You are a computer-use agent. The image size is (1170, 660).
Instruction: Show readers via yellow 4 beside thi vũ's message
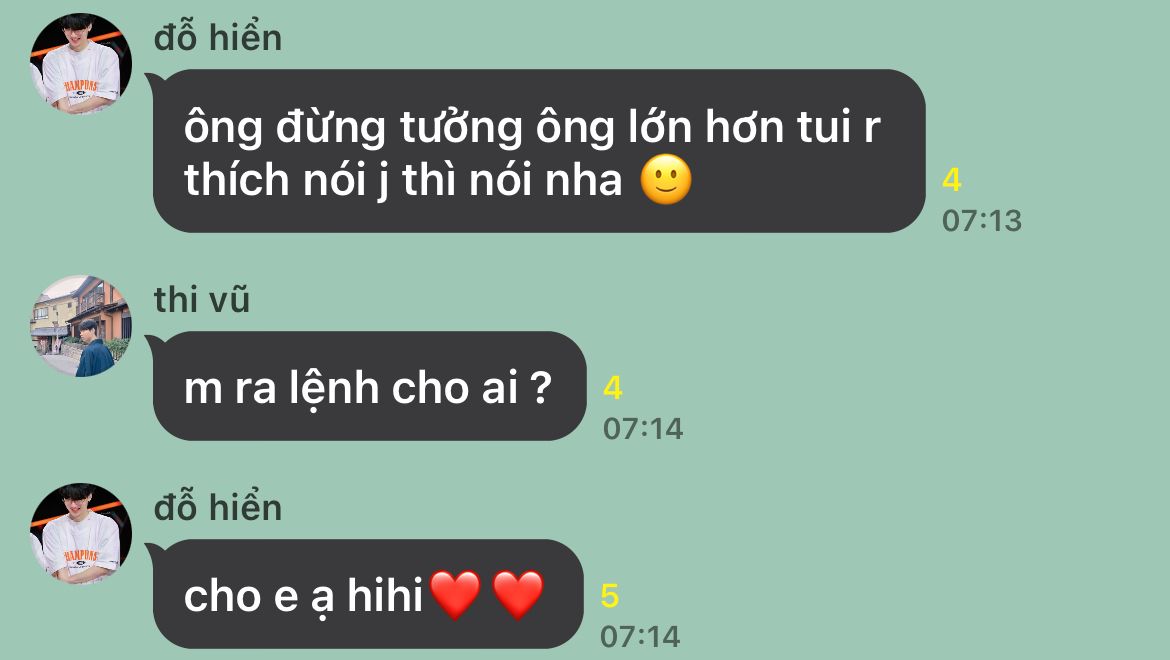click(x=613, y=388)
